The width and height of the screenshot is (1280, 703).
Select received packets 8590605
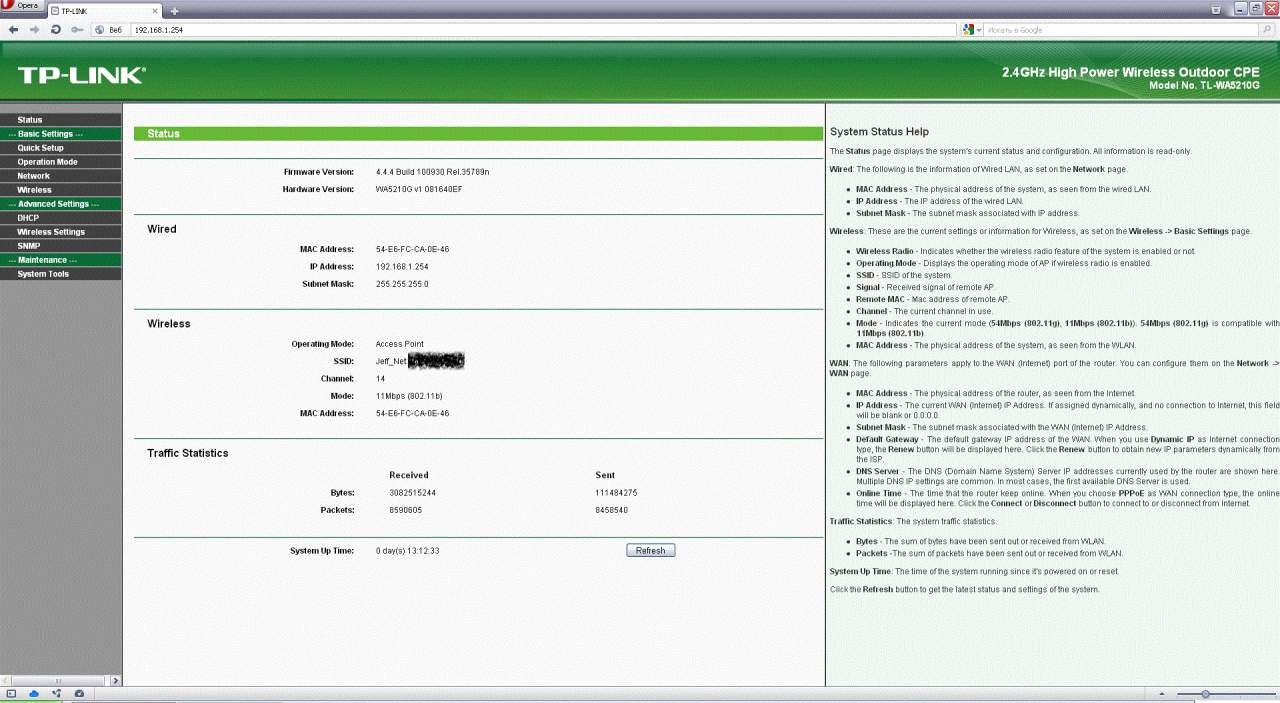pos(405,510)
